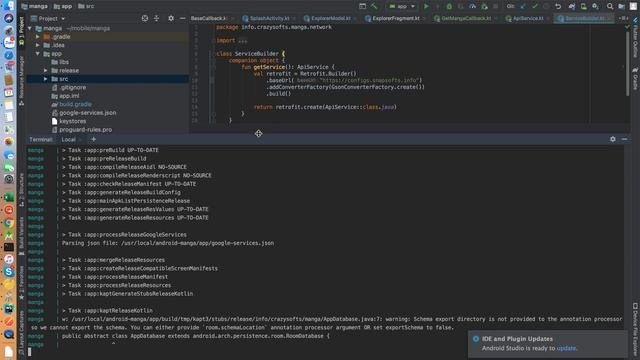Show hidden editor tabs dropdown
The height and width of the screenshot is (360, 640).
(x=623, y=18)
